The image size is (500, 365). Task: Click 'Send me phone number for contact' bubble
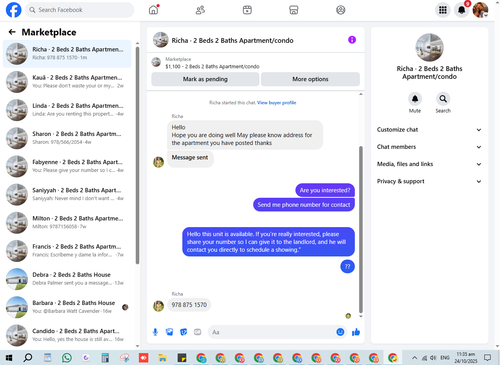pyautogui.click(x=304, y=205)
